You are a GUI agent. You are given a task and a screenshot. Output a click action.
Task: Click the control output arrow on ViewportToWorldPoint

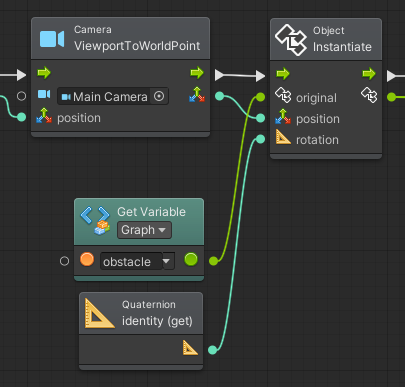(x=197, y=73)
